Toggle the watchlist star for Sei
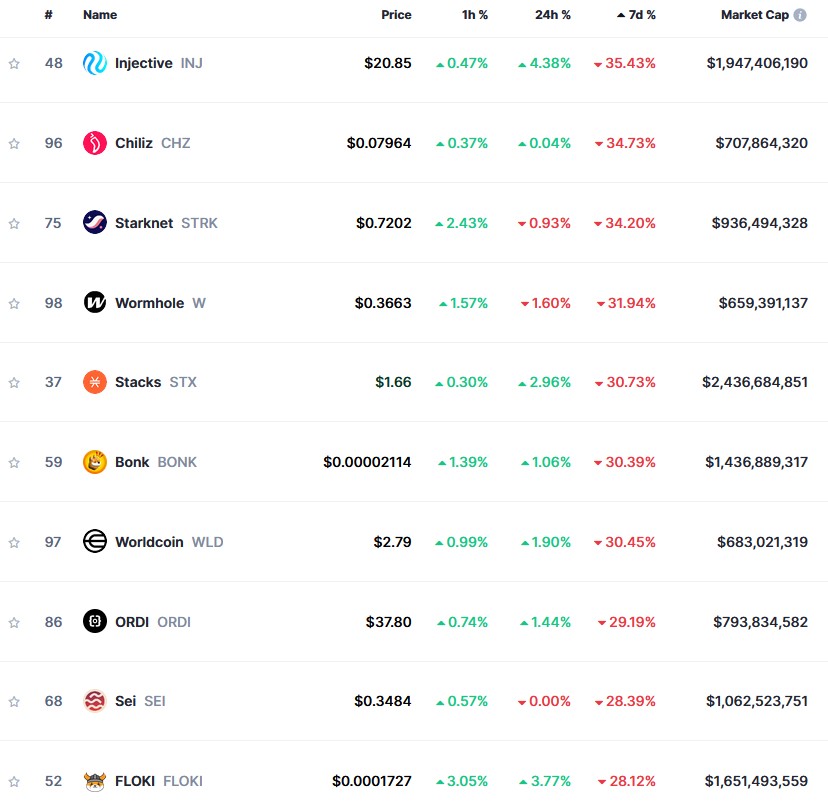The height and width of the screenshot is (802, 828). coord(14,701)
